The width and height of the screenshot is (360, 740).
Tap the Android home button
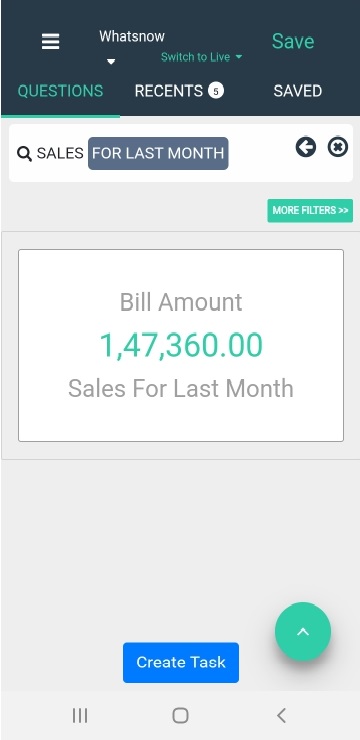180,715
